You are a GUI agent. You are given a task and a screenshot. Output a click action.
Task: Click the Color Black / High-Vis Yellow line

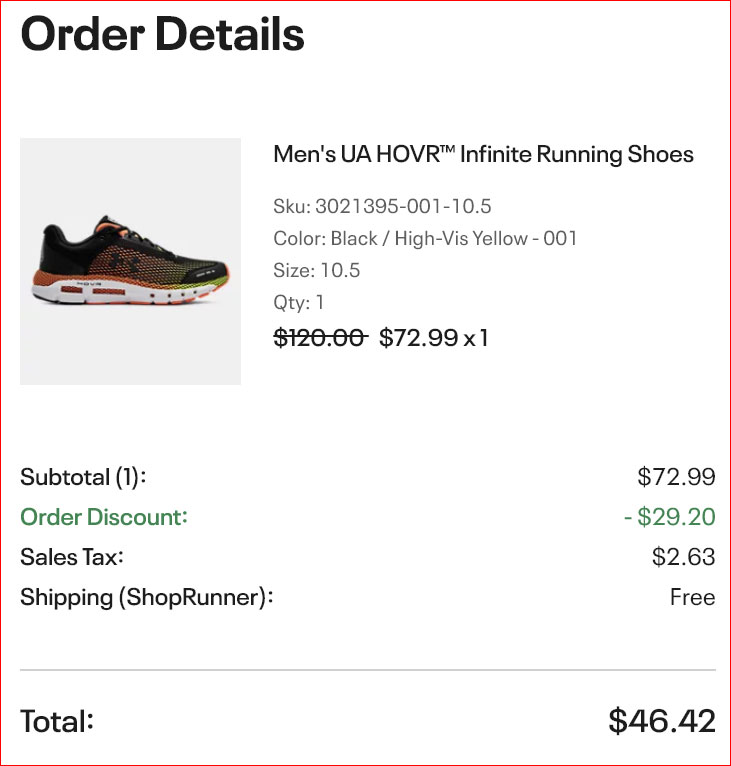425,238
